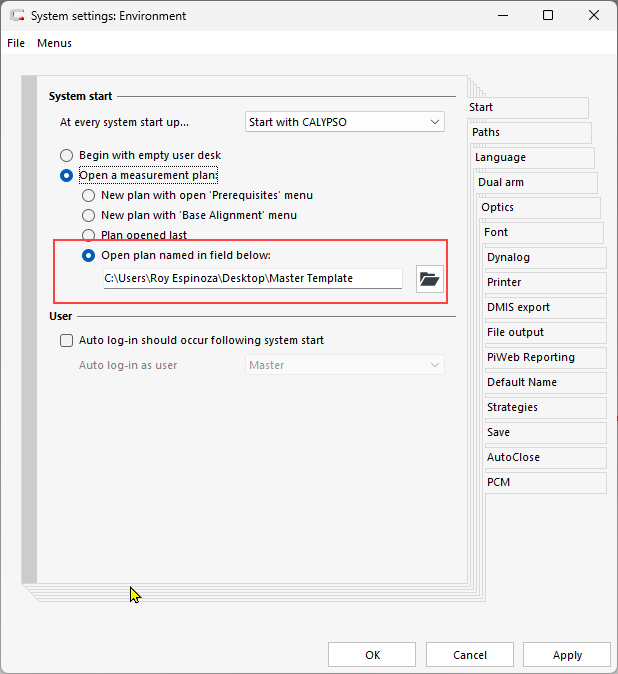Open the Start with CALYPSO dropdown
Screen dimensions: 618x674
tap(345, 122)
